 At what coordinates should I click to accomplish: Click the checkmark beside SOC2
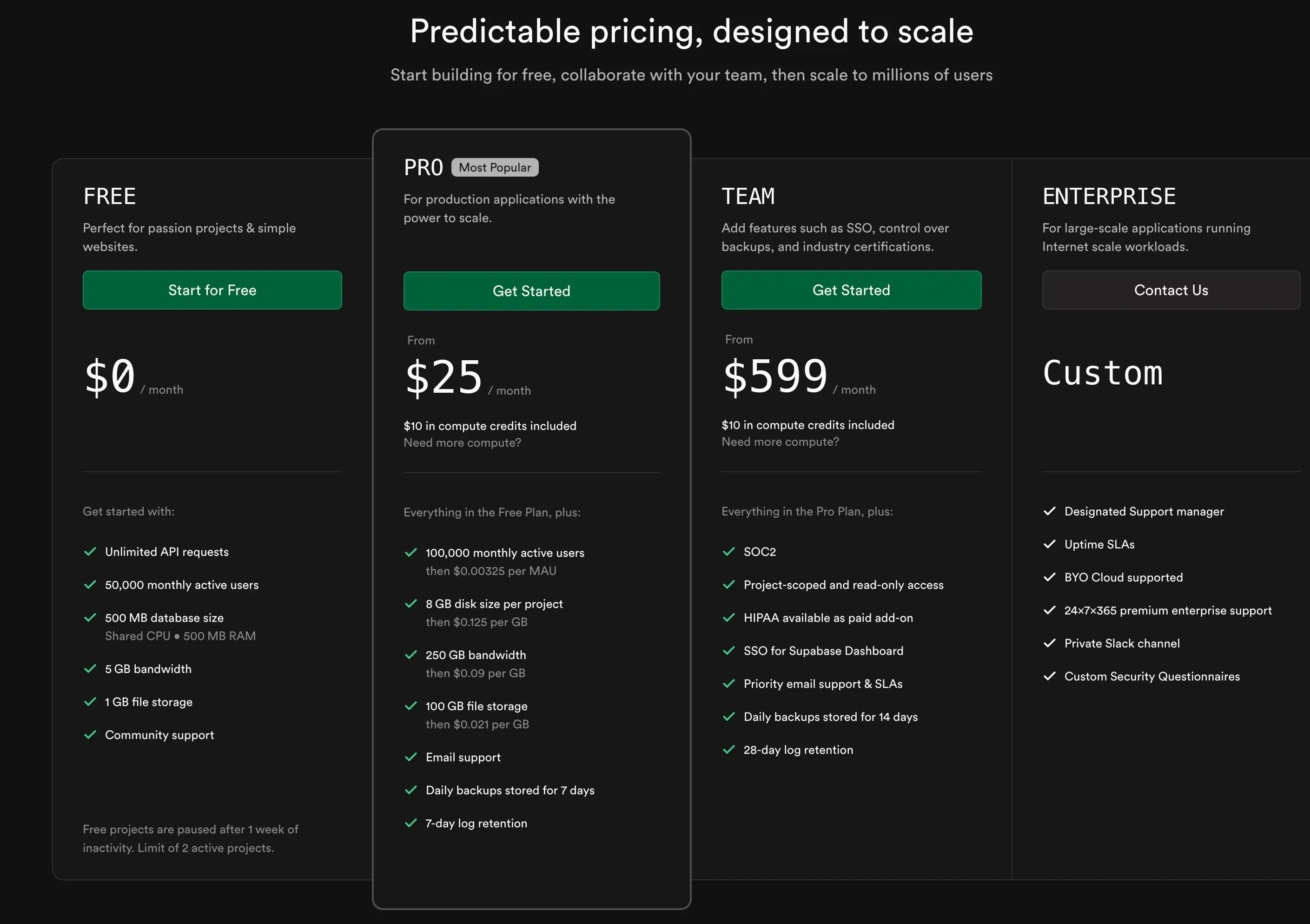pos(728,552)
